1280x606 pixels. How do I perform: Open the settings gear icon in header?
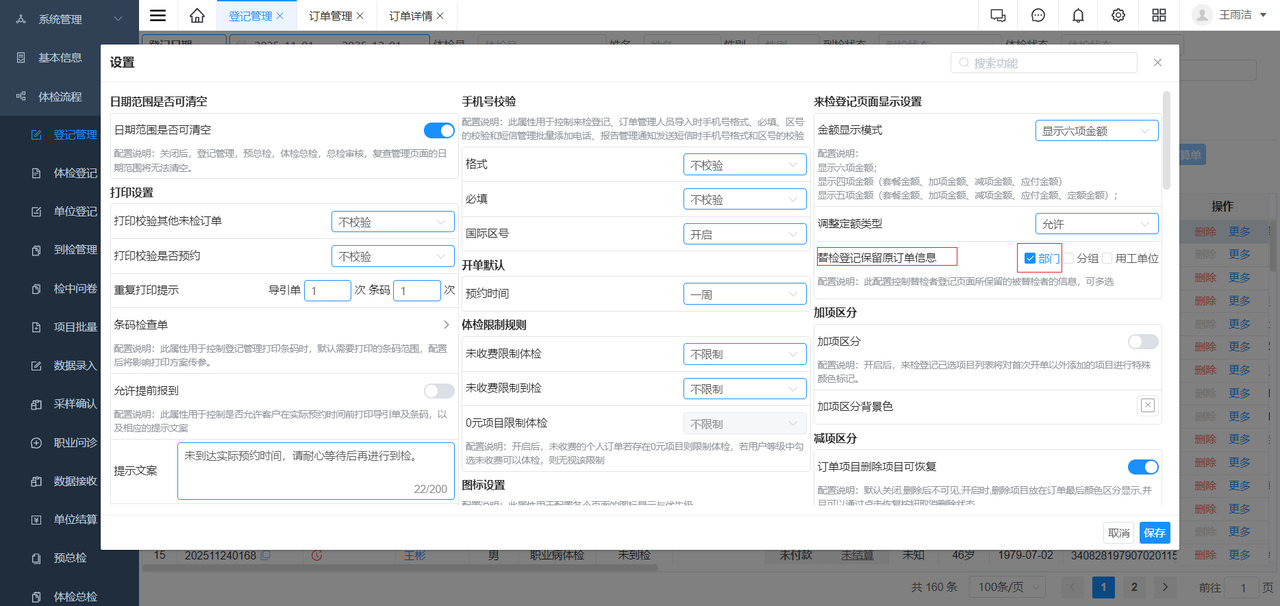[1118, 15]
